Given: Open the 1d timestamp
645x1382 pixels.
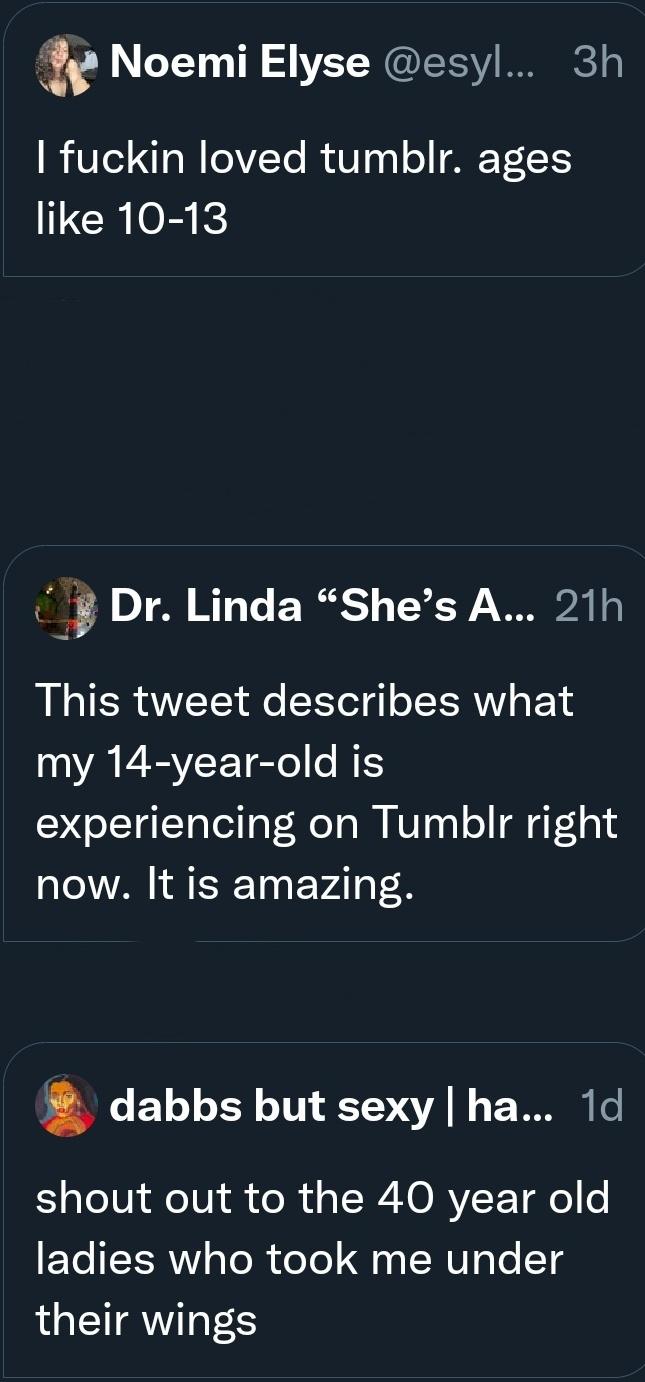Looking at the screenshot, I should (601, 1106).
